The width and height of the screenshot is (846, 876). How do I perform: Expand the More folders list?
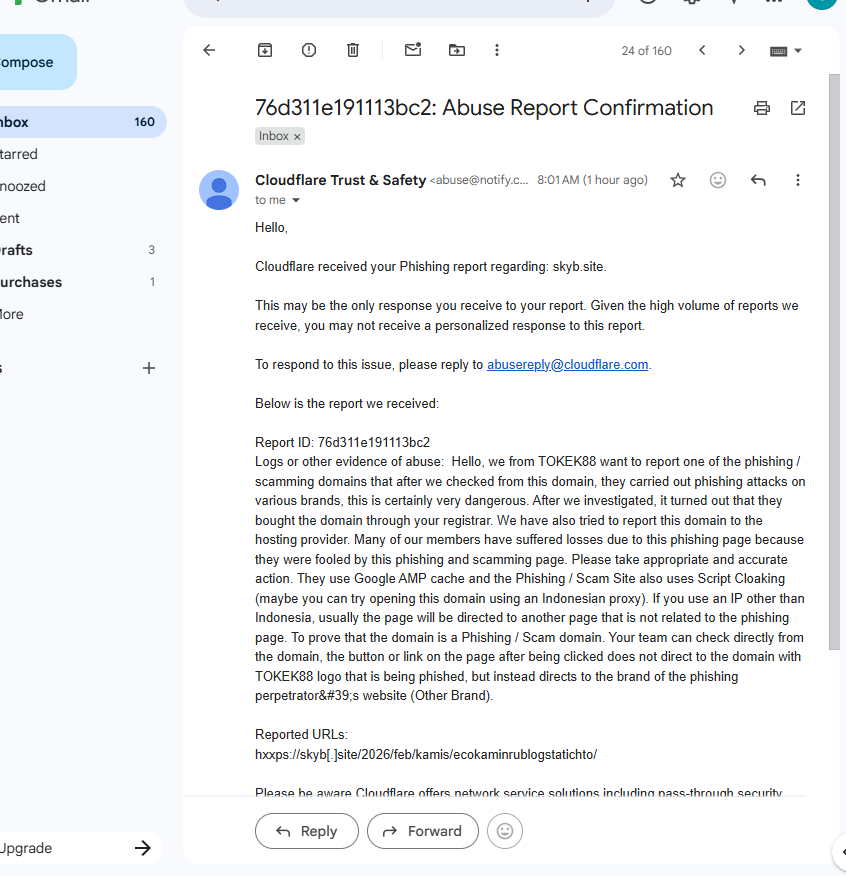point(81,314)
